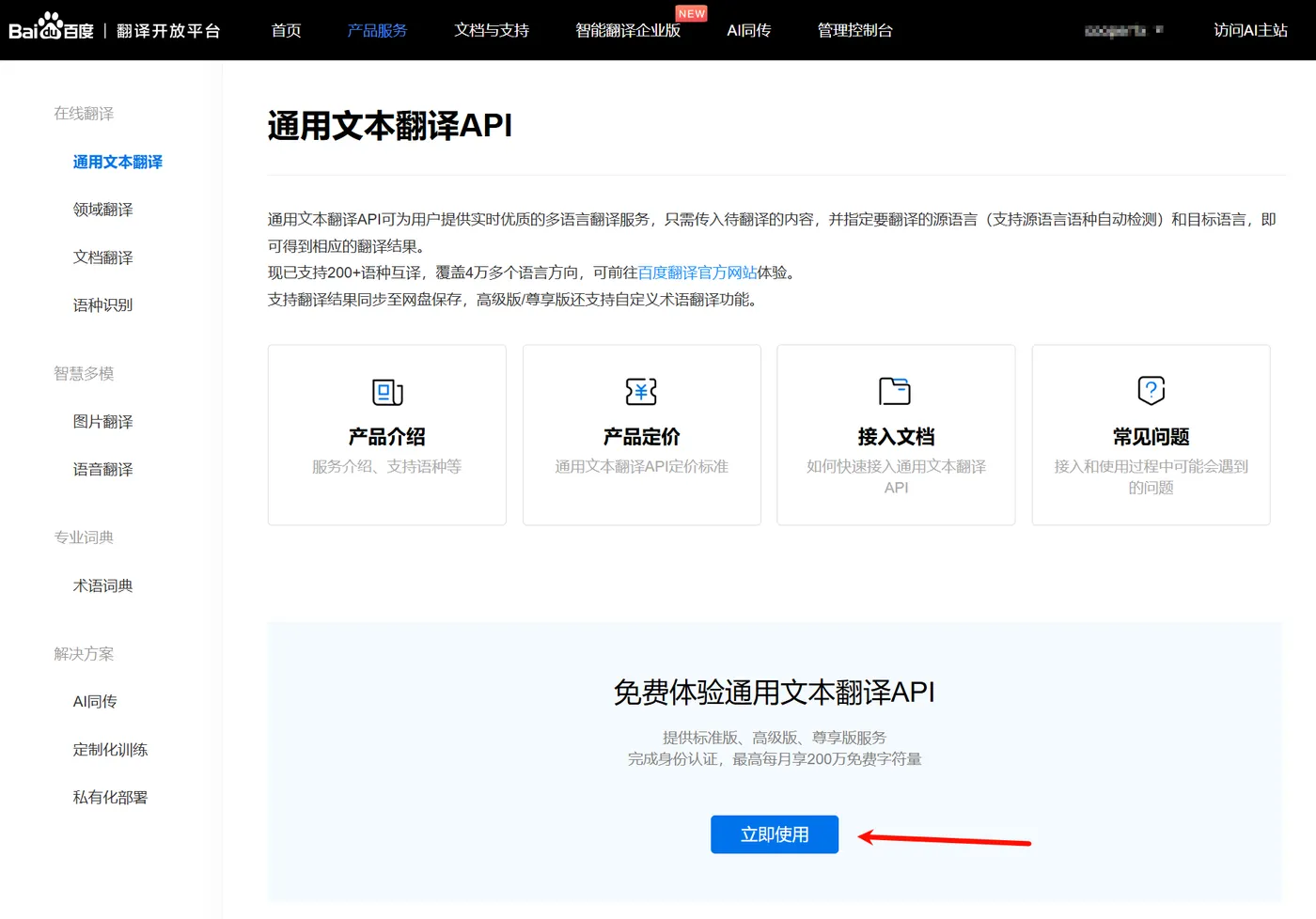1316x919 pixels.
Task: Select 语种识别 in the sidebar
Action: (102, 305)
